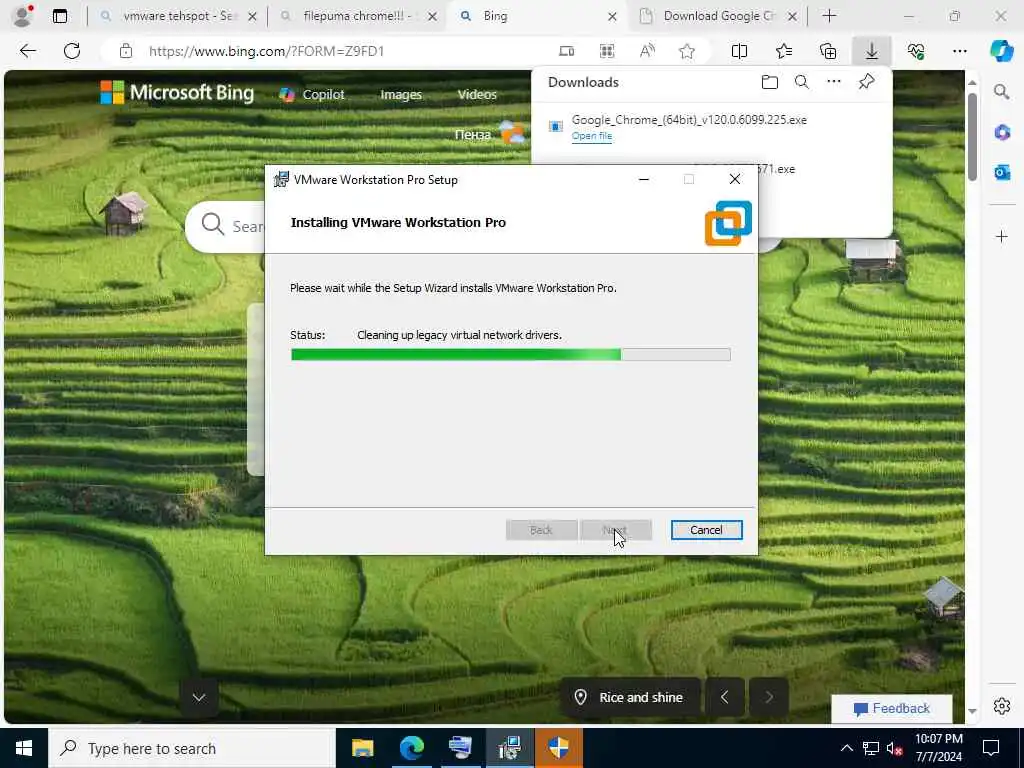Open File Explorer from taskbar
Image resolution: width=1024 pixels, height=768 pixels.
click(x=362, y=748)
